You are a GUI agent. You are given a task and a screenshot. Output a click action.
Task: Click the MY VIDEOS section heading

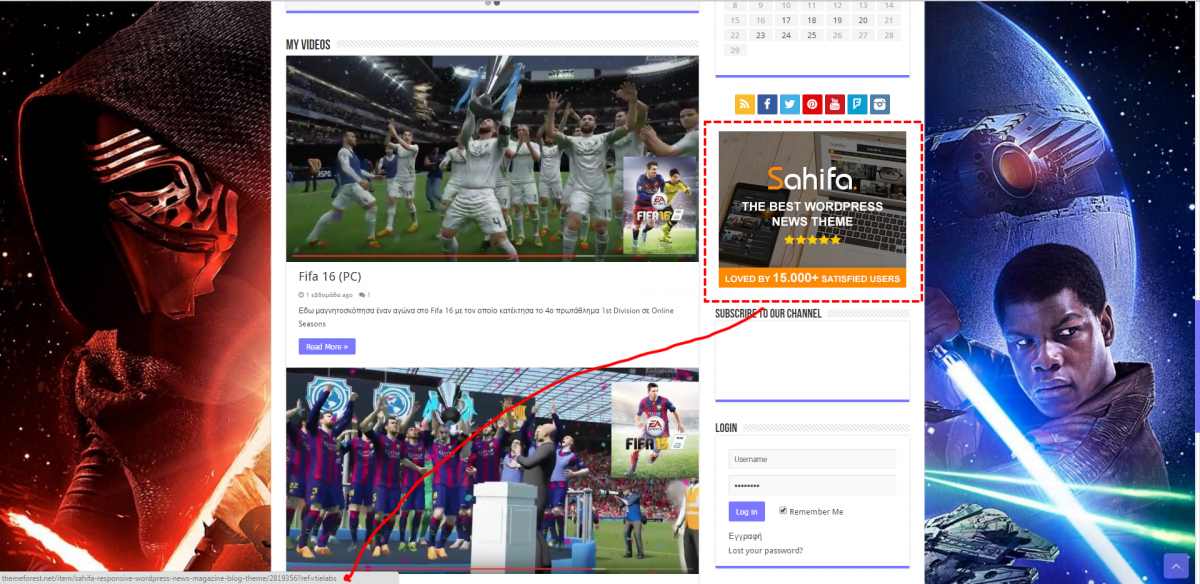click(x=308, y=45)
